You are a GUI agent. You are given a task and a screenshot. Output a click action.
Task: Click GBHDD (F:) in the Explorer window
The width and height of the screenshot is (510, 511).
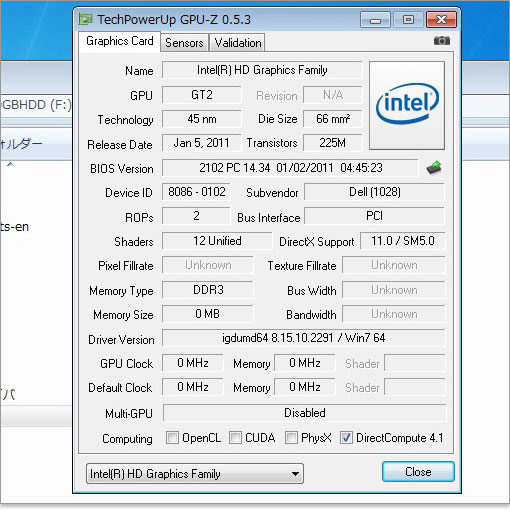36,105
